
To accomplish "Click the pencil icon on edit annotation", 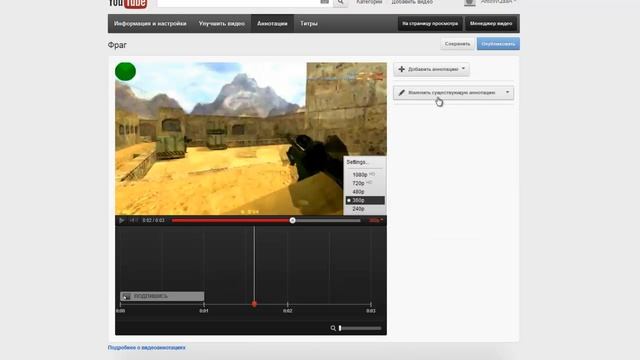I will coord(402,93).
